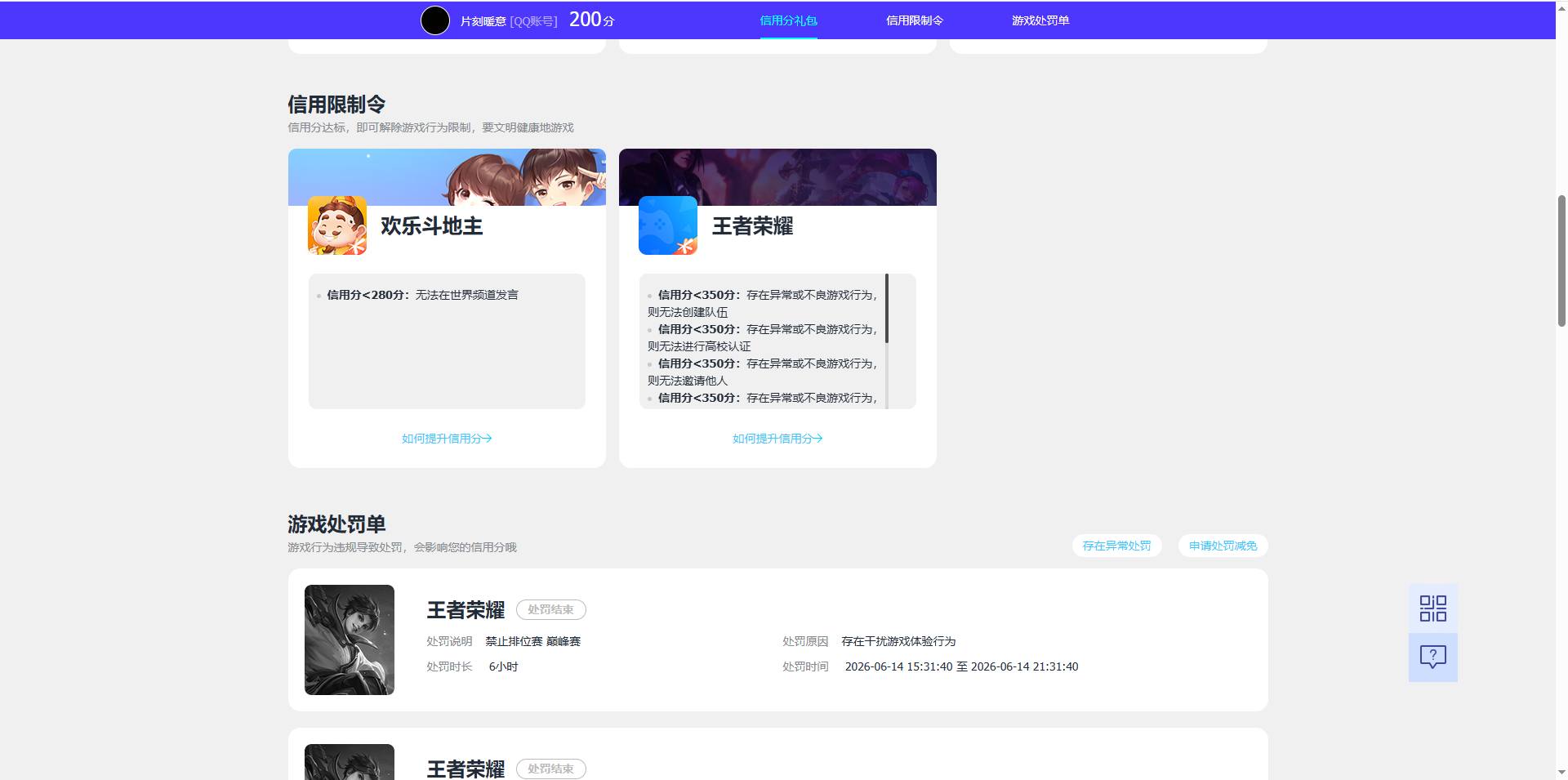Click the 处罚结束 badge on first penalty
This screenshot has width=1568, height=780.
pos(550,609)
